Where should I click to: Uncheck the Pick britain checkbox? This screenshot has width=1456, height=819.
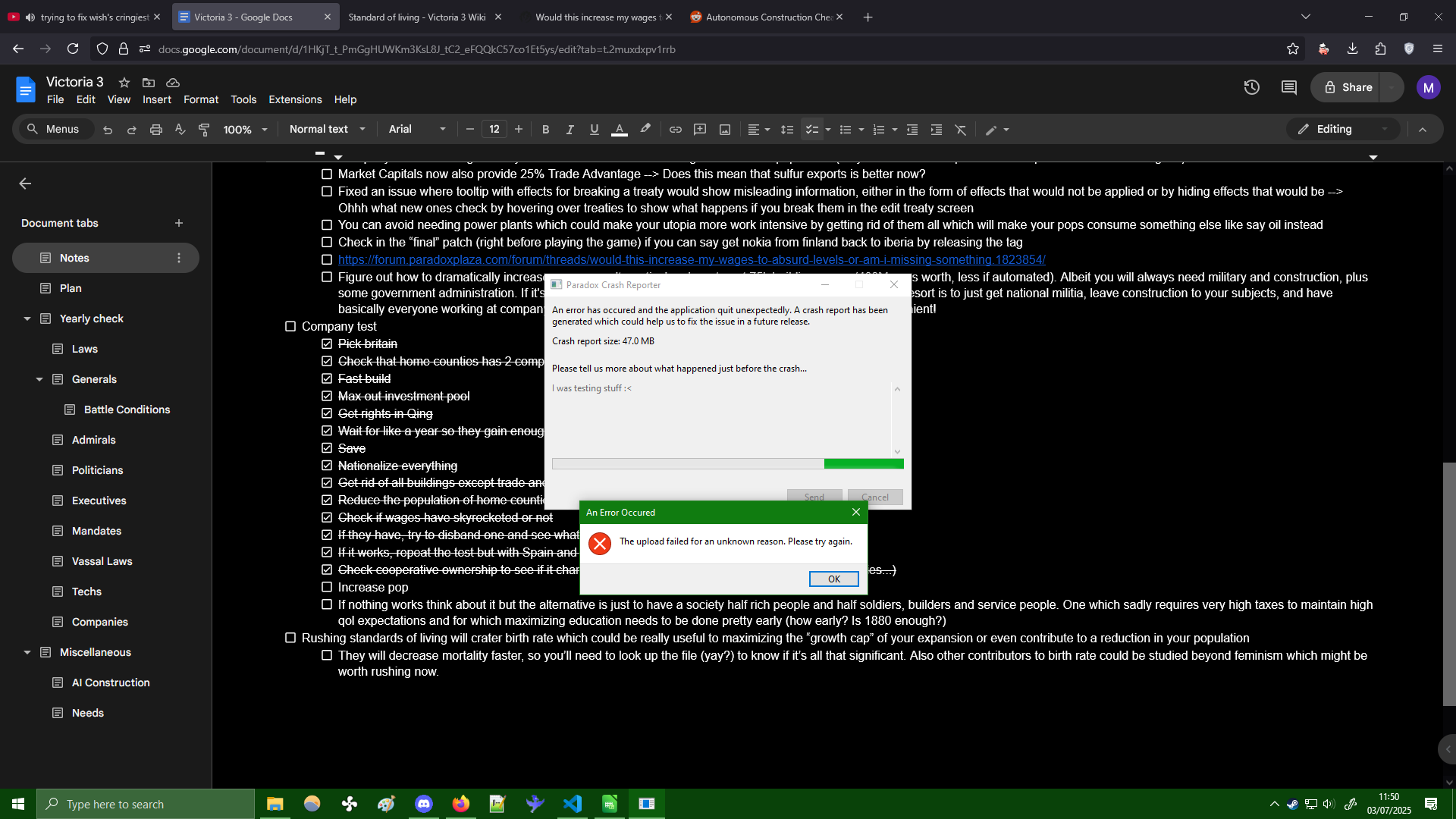coord(327,344)
